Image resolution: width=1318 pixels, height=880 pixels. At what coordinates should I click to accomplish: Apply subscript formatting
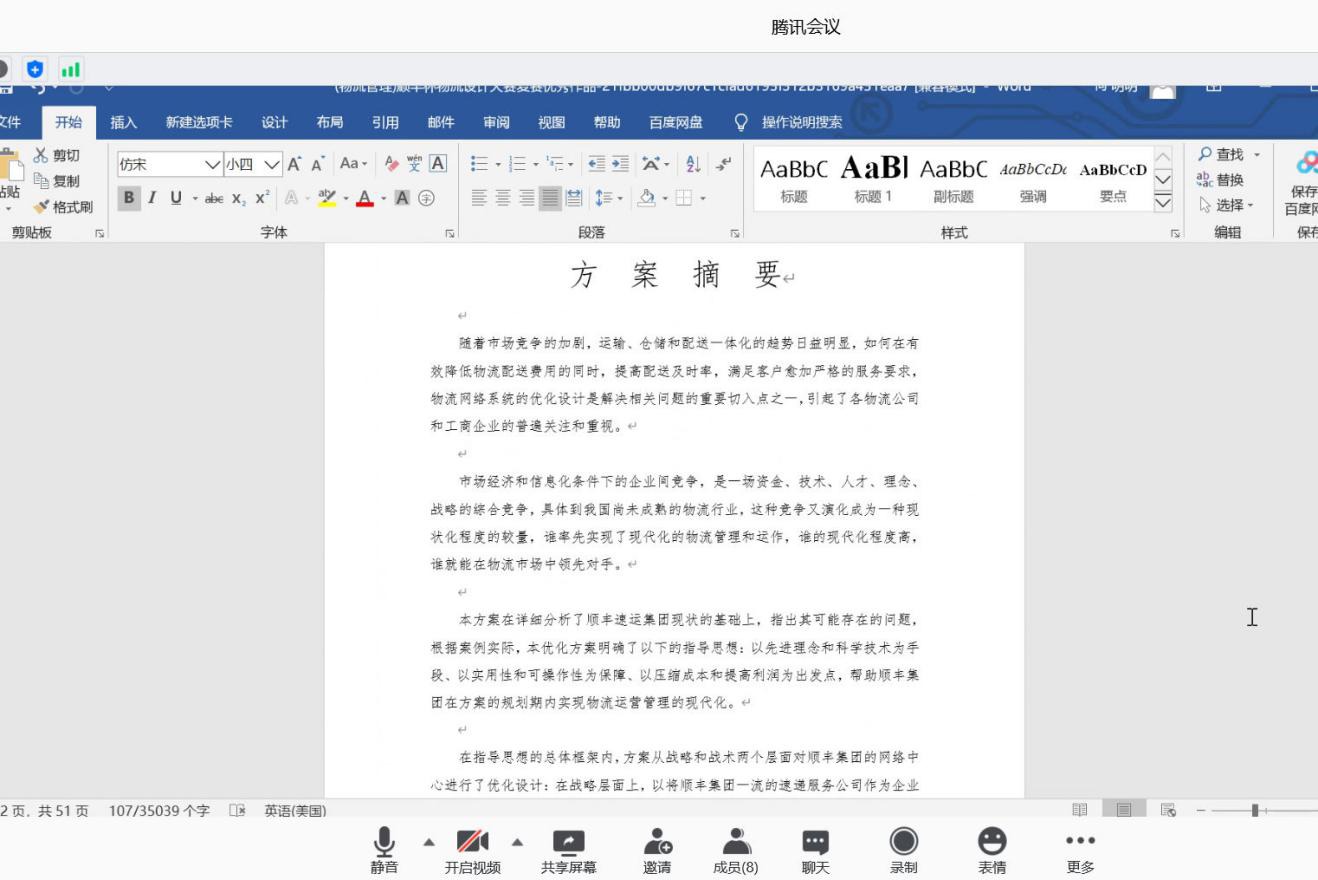click(239, 198)
